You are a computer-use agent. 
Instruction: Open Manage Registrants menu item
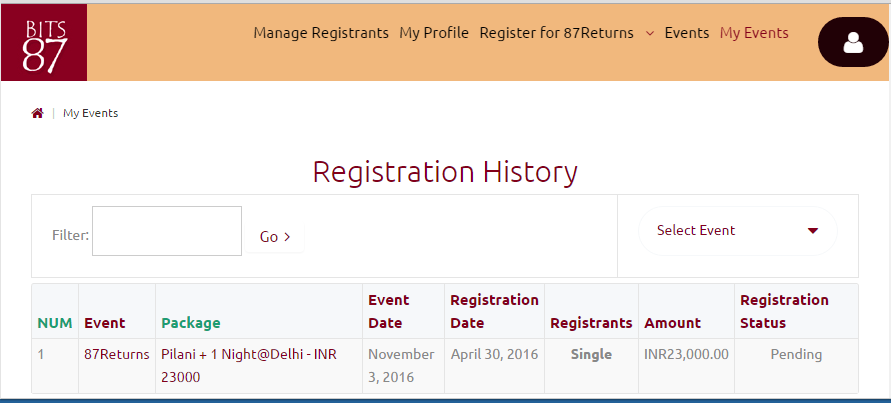click(321, 33)
